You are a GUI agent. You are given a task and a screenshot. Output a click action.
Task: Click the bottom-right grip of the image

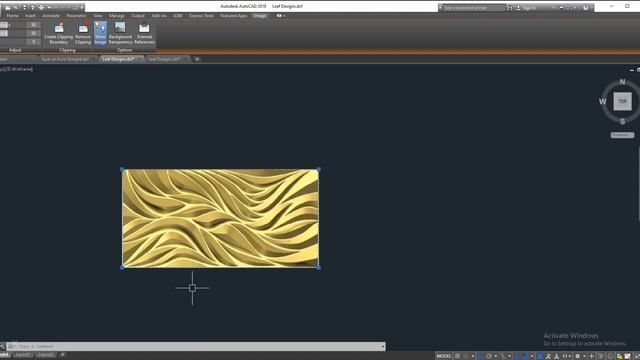(x=318, y=268)
